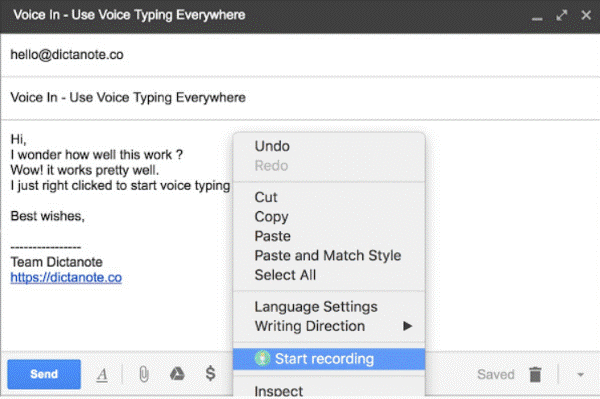The width and height of the screenshot is (600, 399).
Task: Discard draft with the trash icon
Action: click(x=535, y=374)
